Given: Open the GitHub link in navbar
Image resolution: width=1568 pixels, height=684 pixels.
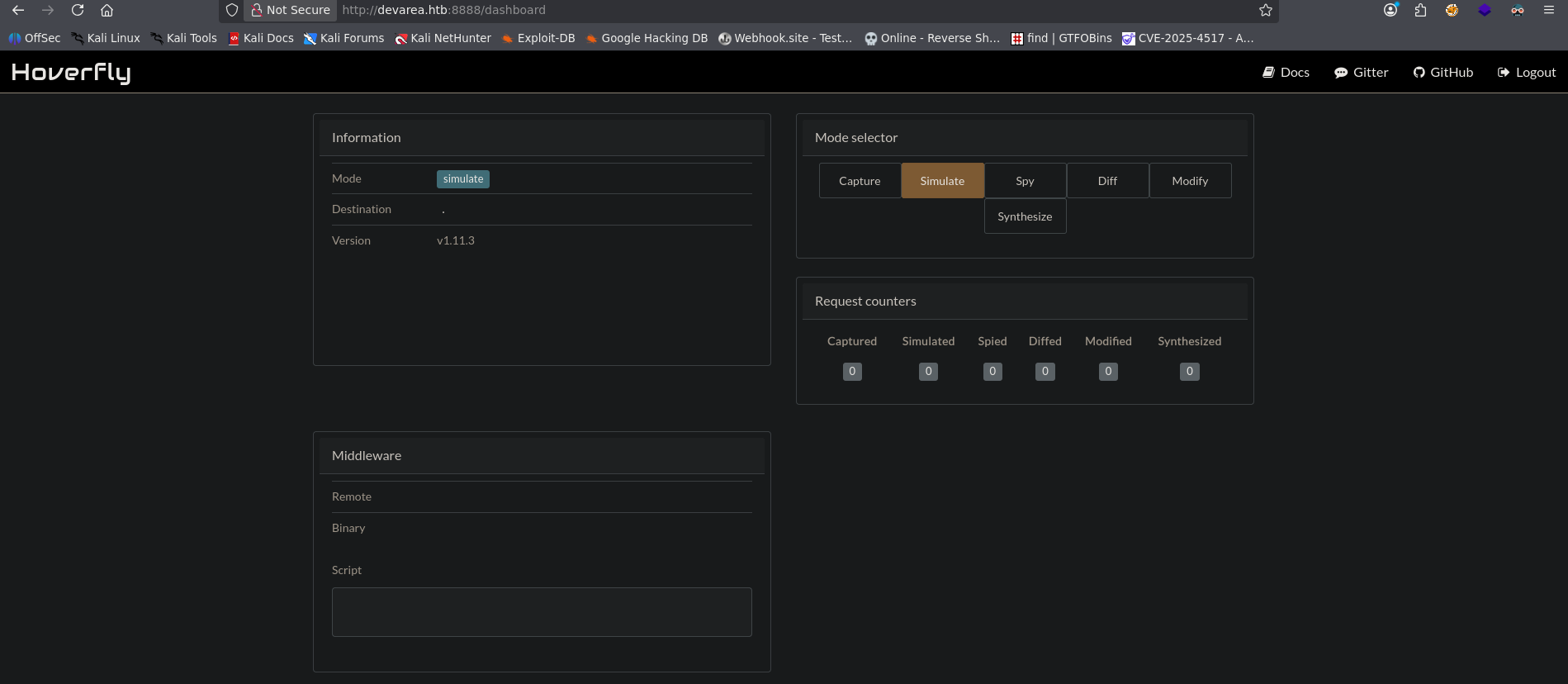Looking at the screenshot, I should pyautogui.click(x=1443, y=73).
